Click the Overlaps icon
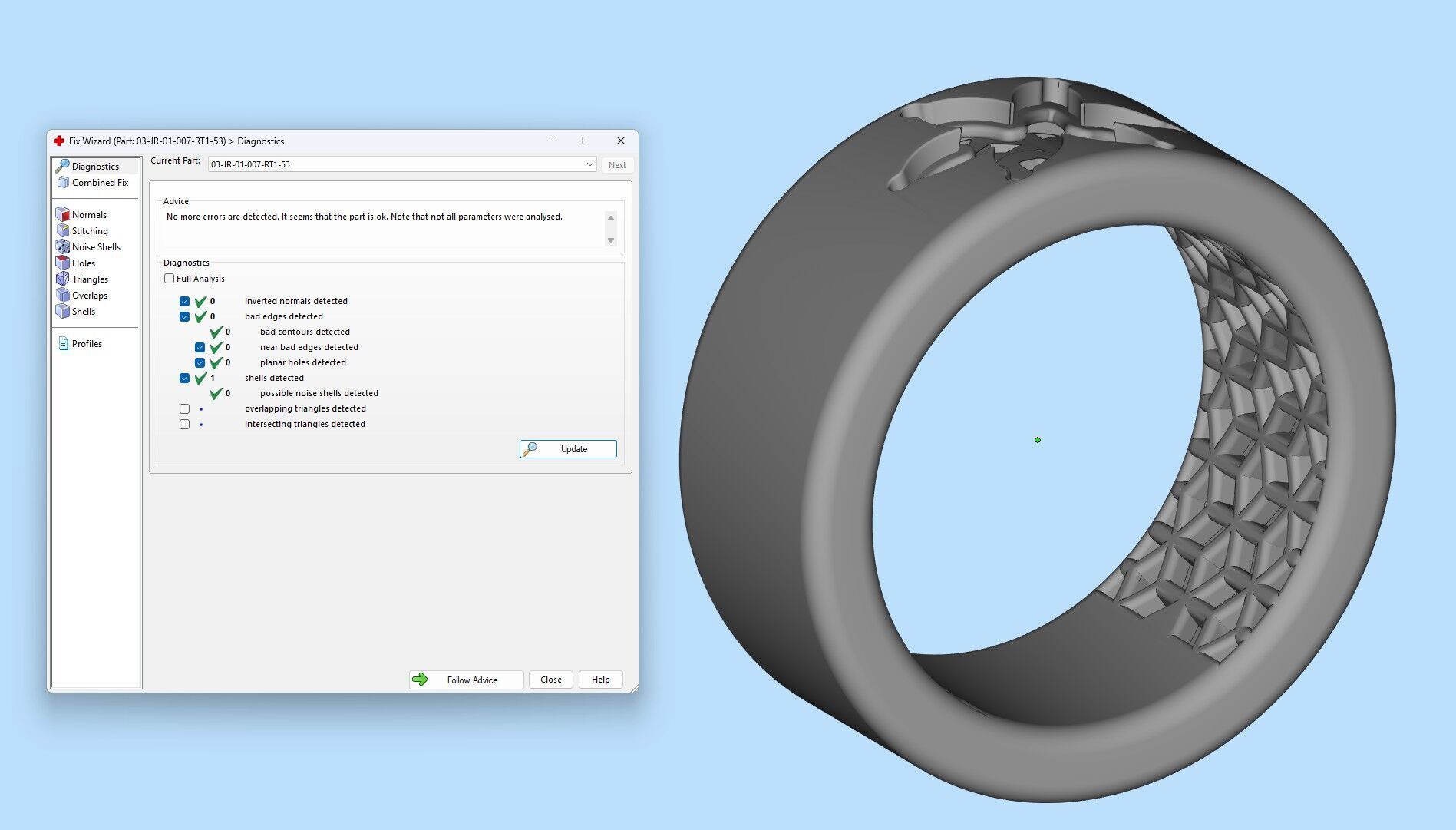This screenshot has height=830, width=1456. point(63,296)
